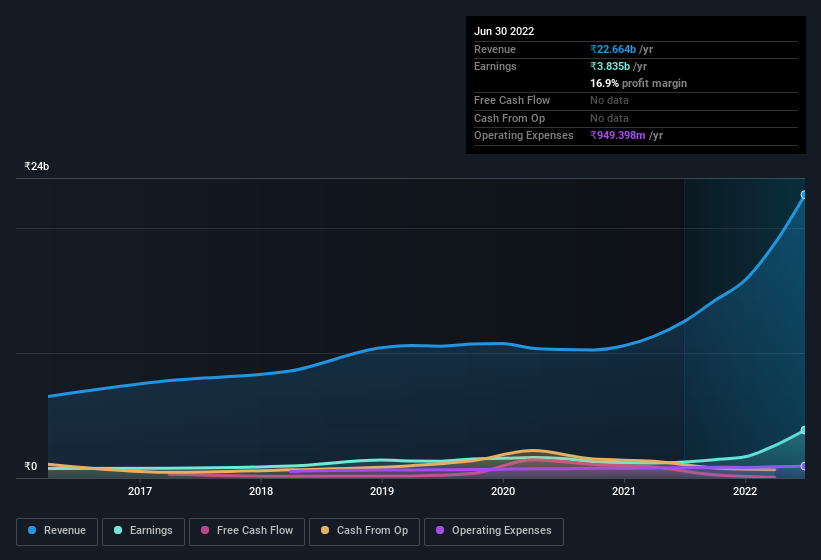Click the Jun 30 2022 tooltip date
Viewport: 821px width, 560px height.
click(x=504, y=31)
